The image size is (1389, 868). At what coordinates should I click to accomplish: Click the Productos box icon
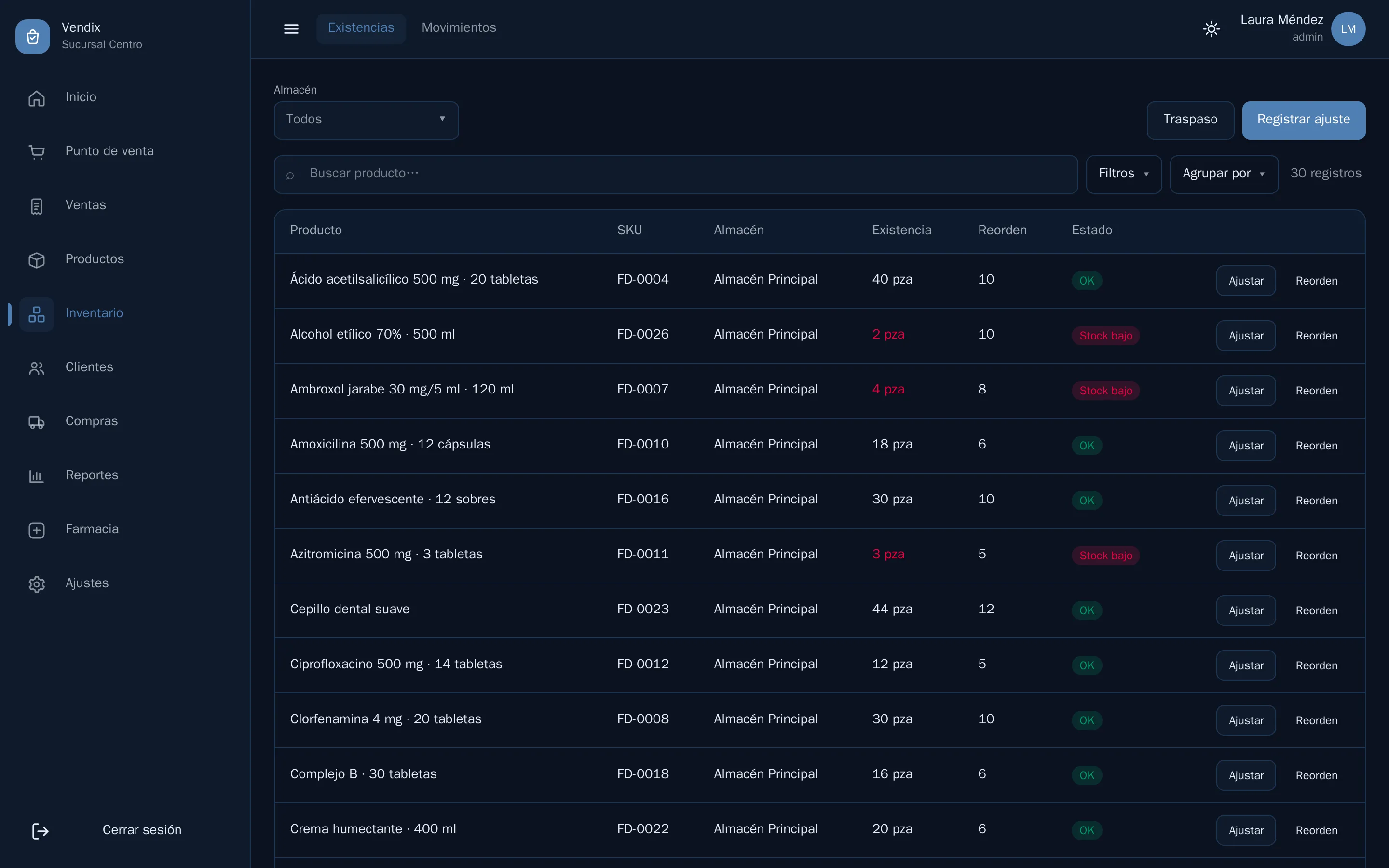coord(37,260)
